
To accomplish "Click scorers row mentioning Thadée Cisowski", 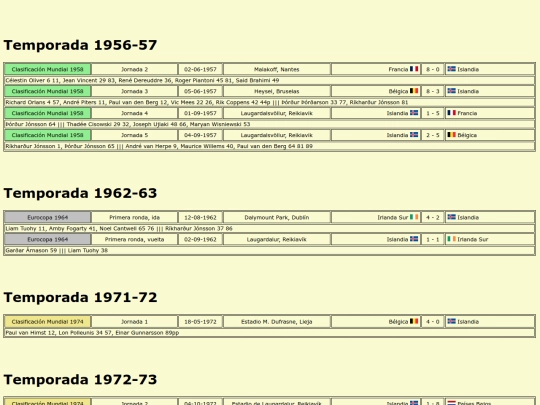I will pos(270,124).
